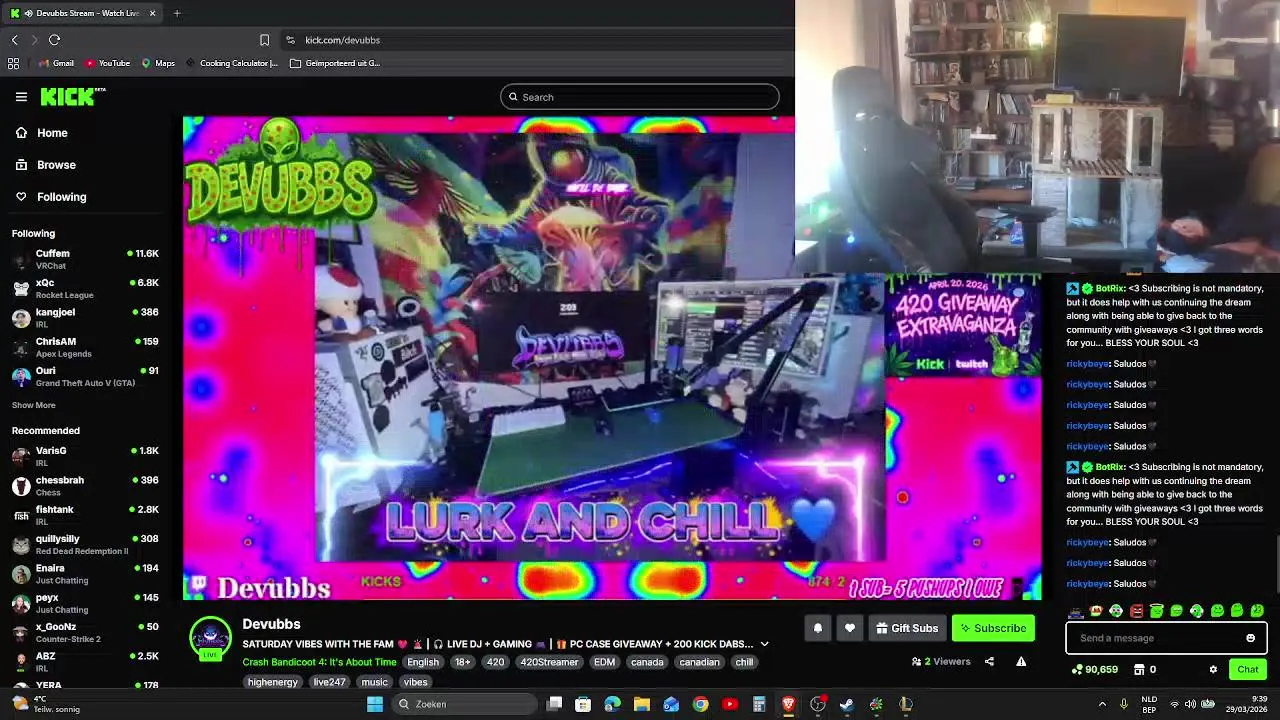Viewport: 1280px width, 720px height.
Task: Expand the stream title description chevron
Action: (764, 644)
